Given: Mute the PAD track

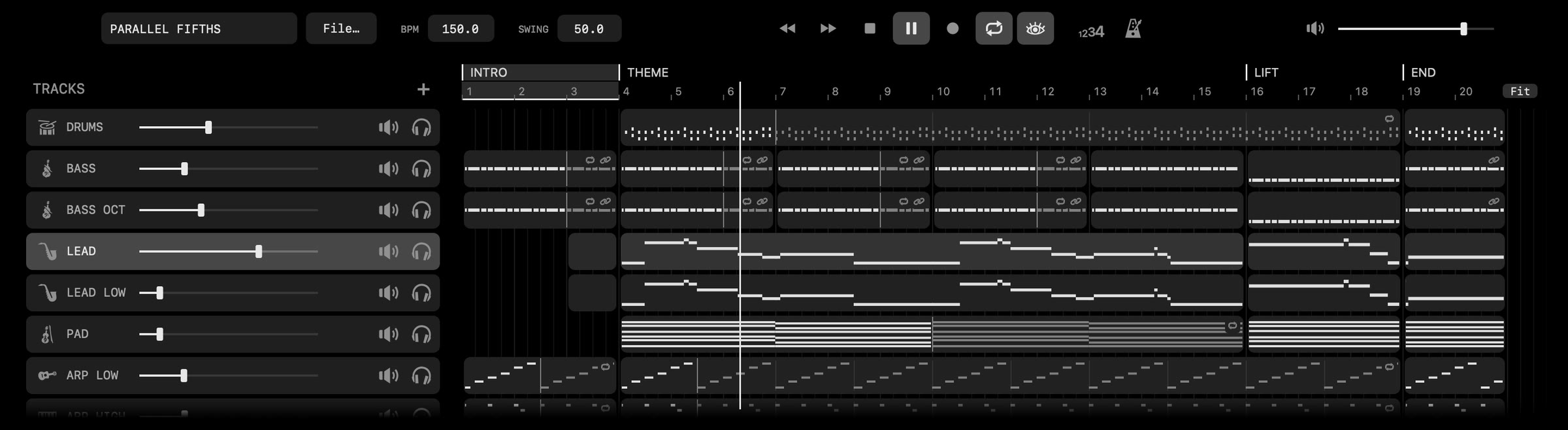Looking at the screenshot, I should click(x=388, y=334).
